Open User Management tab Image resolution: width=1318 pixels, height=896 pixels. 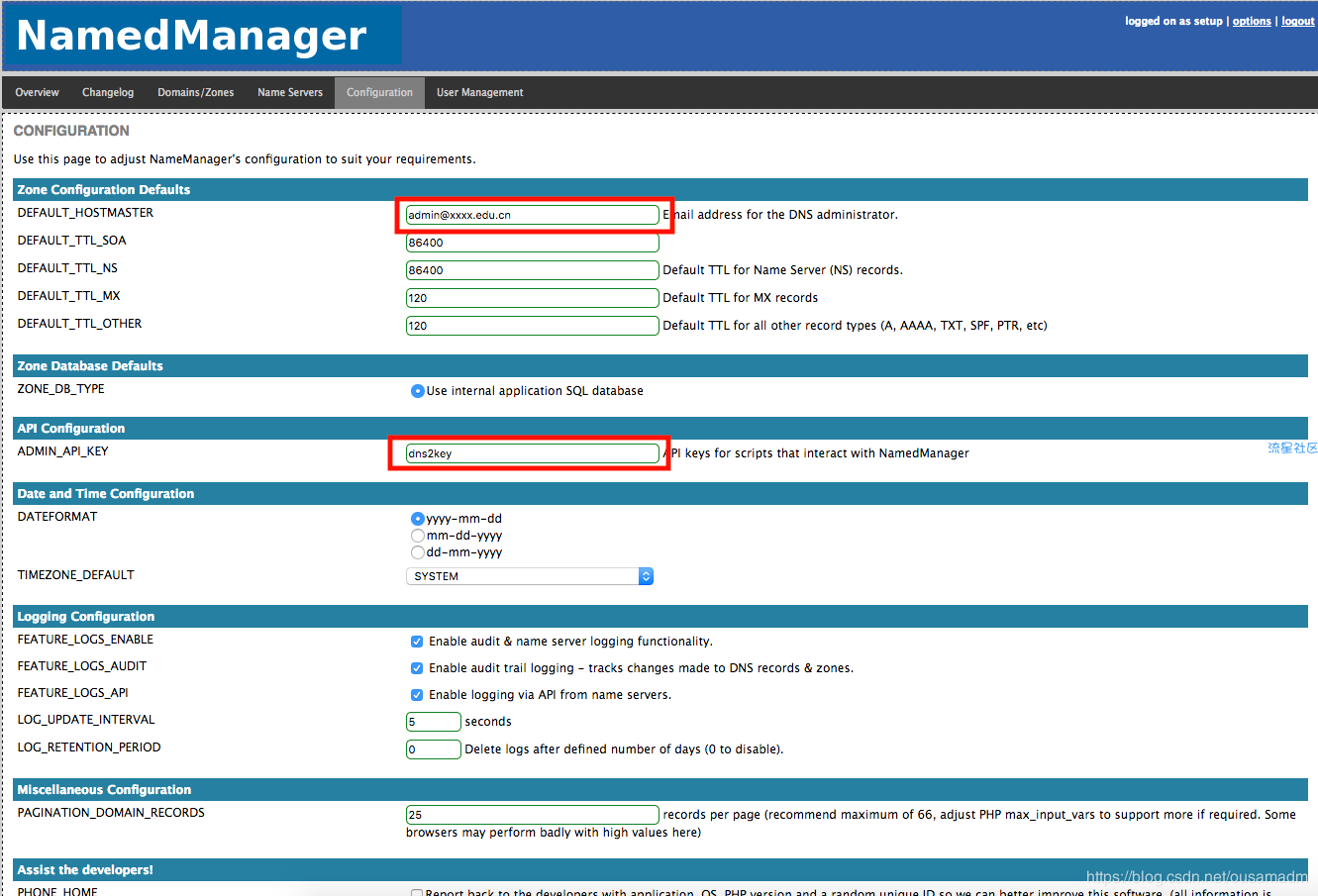[x=480, y=93]
